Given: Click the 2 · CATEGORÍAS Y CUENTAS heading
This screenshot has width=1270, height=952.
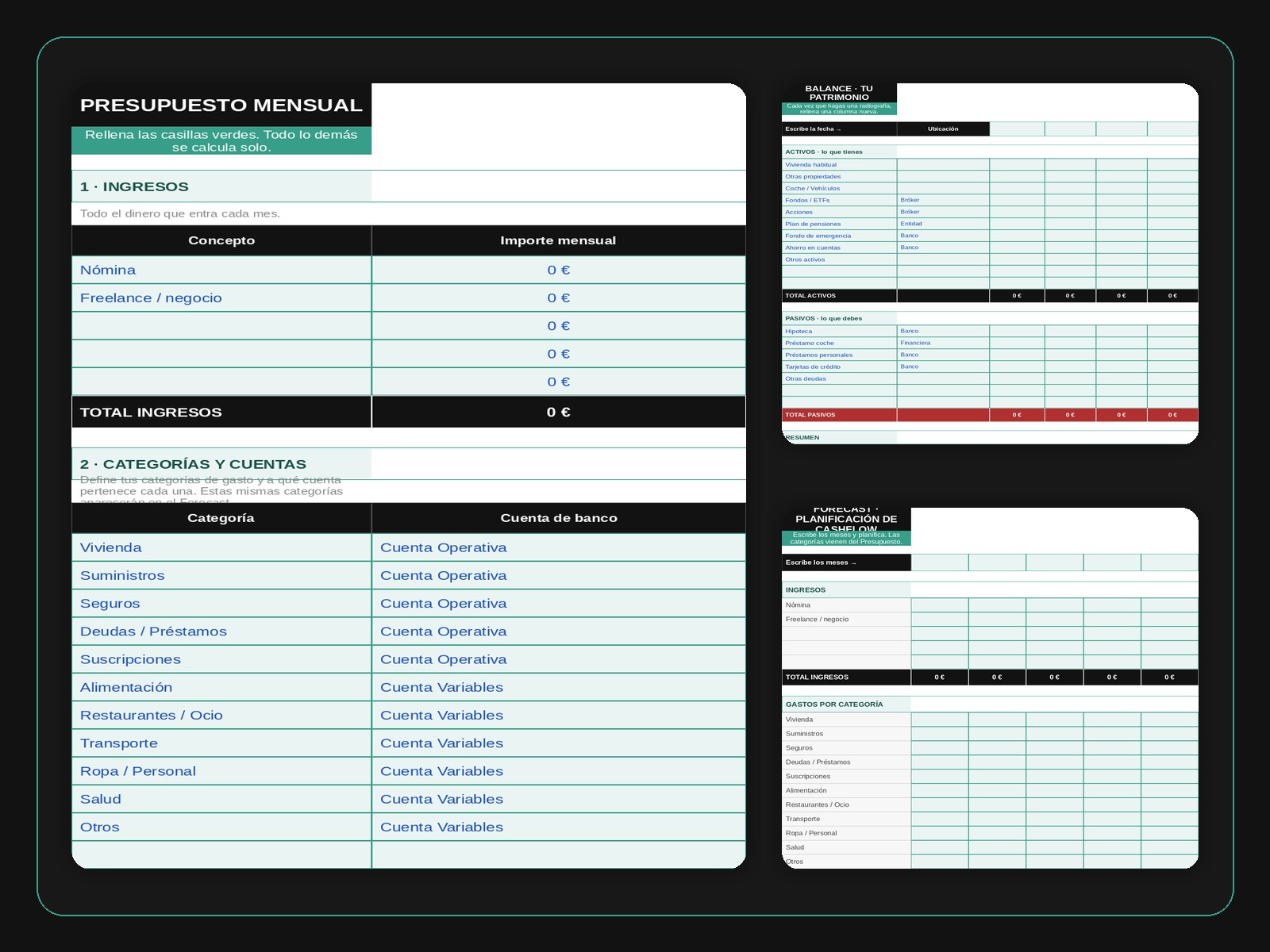Looking at the screenshot, I should (x=221, y=464).
